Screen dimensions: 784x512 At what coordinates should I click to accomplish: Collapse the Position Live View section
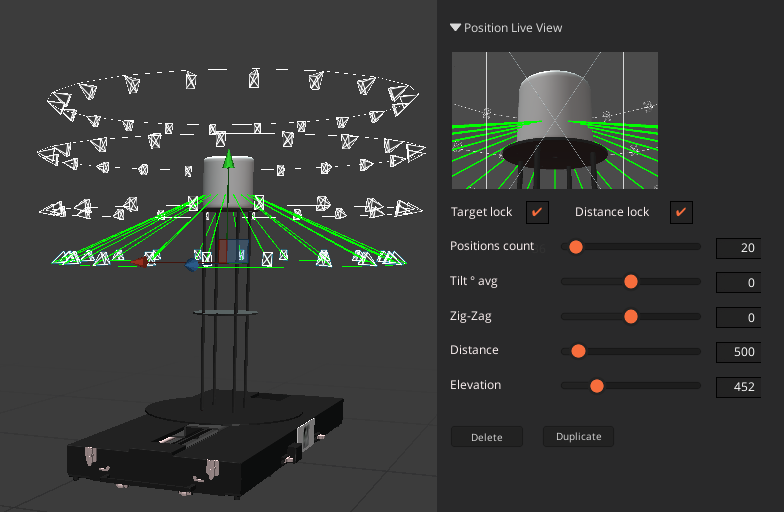[456, 28]
